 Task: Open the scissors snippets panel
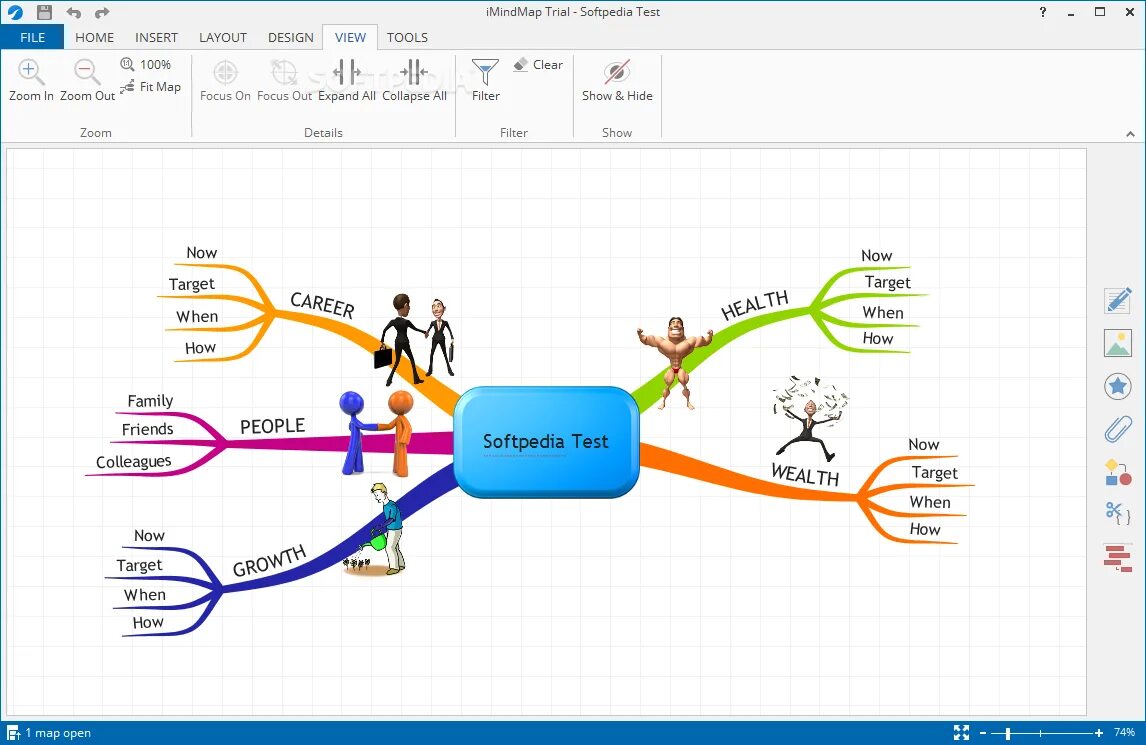(1117, 514)
